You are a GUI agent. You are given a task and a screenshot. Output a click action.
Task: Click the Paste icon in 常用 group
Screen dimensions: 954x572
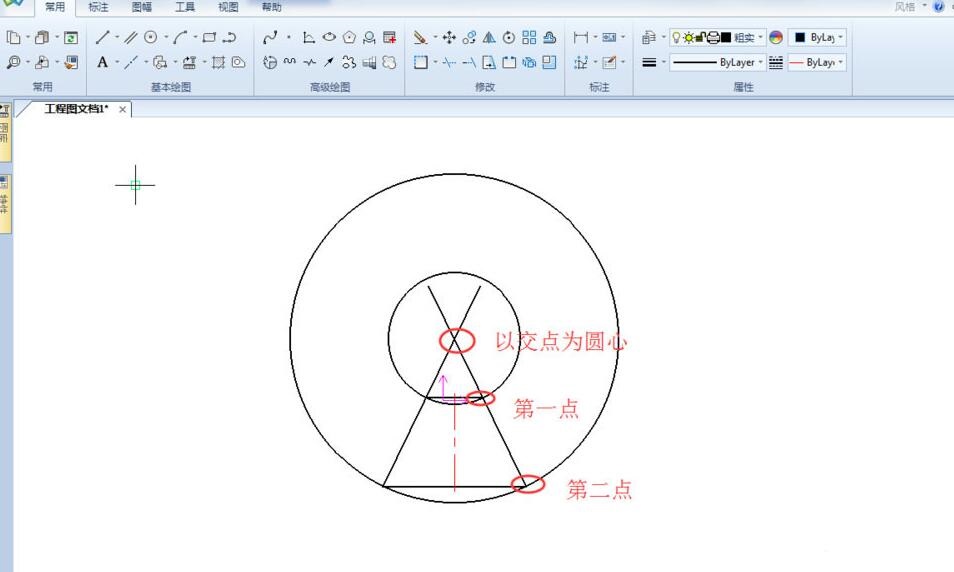(x=42, y=37)
